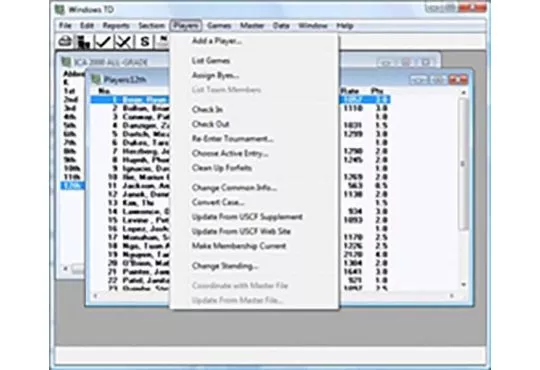Select the 1st grade section

(x=69, y=91)
